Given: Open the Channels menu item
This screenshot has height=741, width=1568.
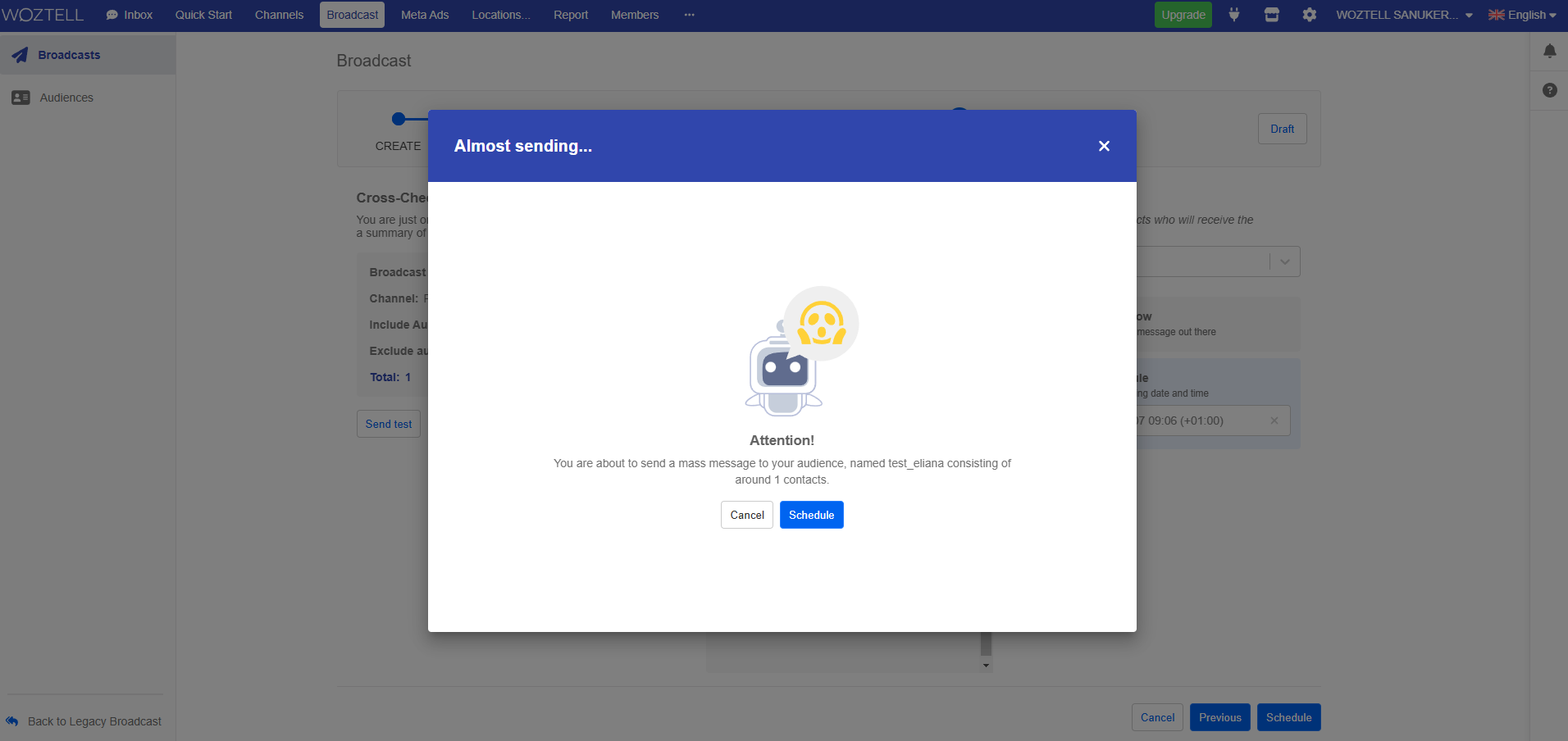Looking at the screenshot, I should 279,15.
